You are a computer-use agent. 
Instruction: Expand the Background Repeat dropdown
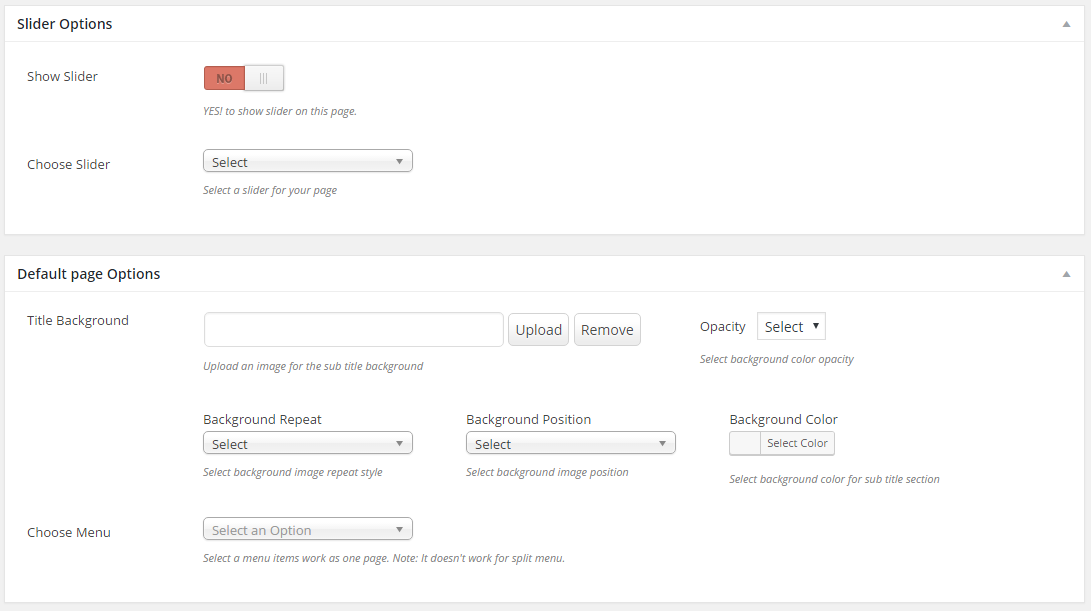point(307,444)
